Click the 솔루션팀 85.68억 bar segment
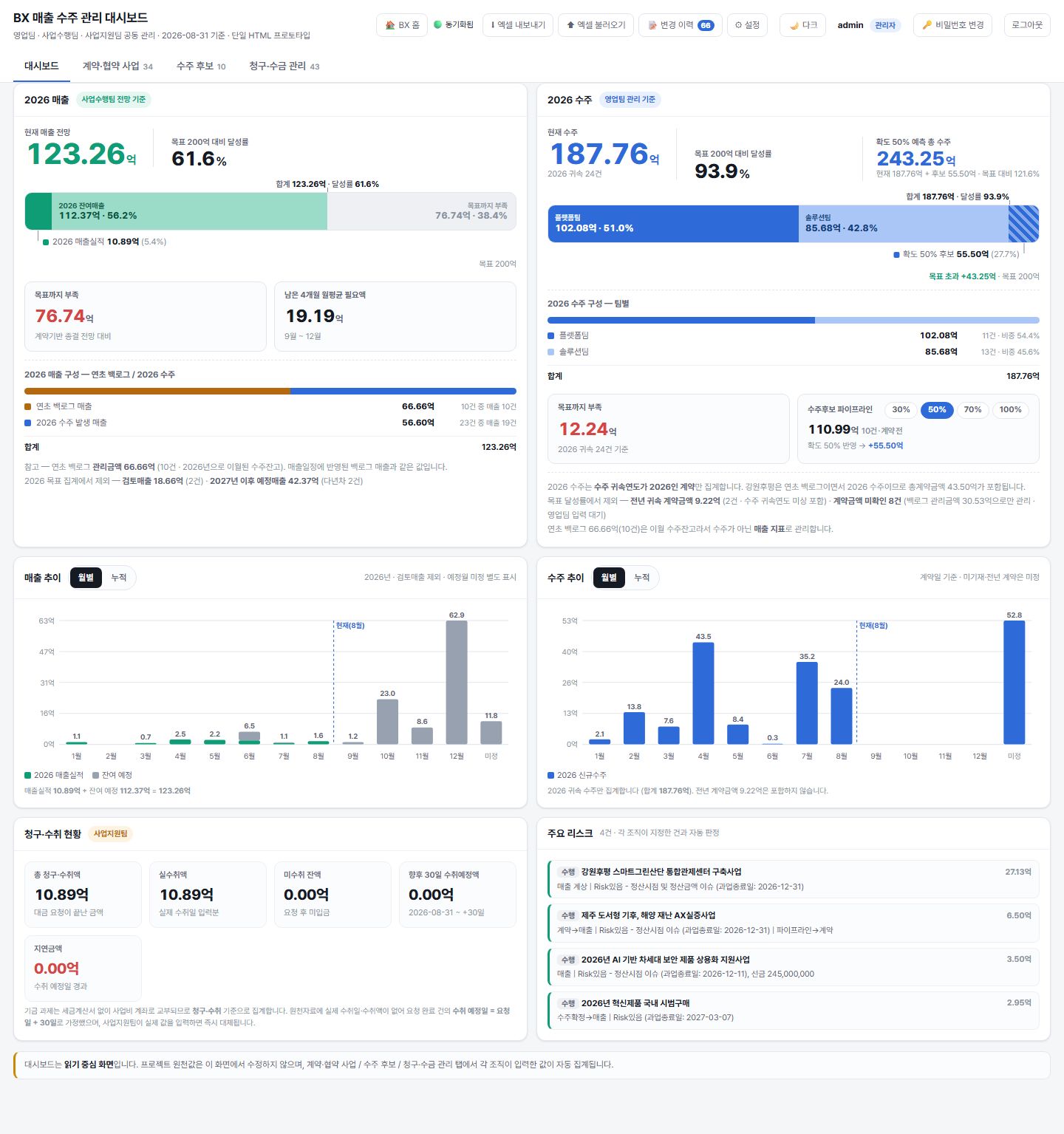This screenshot has width=1064, height=1134. click(904, 224)
